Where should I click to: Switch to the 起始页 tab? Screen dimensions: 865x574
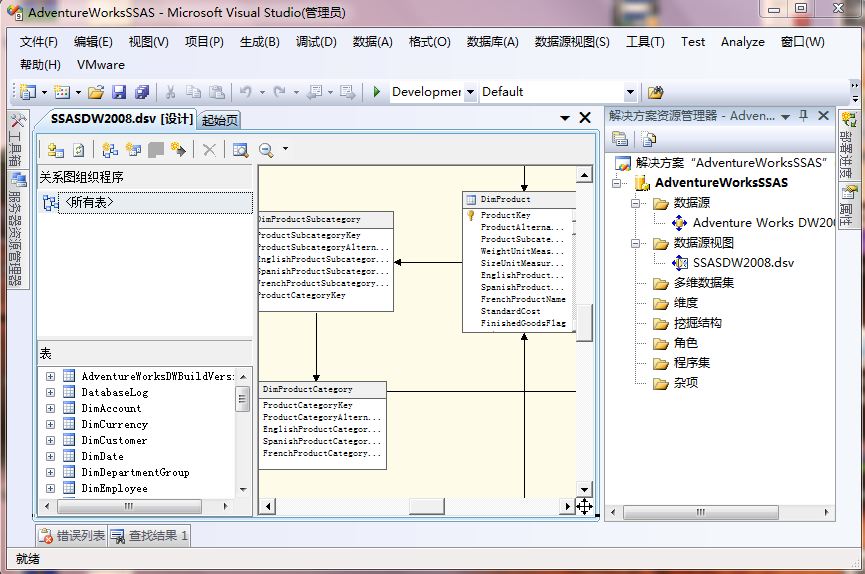220,120
